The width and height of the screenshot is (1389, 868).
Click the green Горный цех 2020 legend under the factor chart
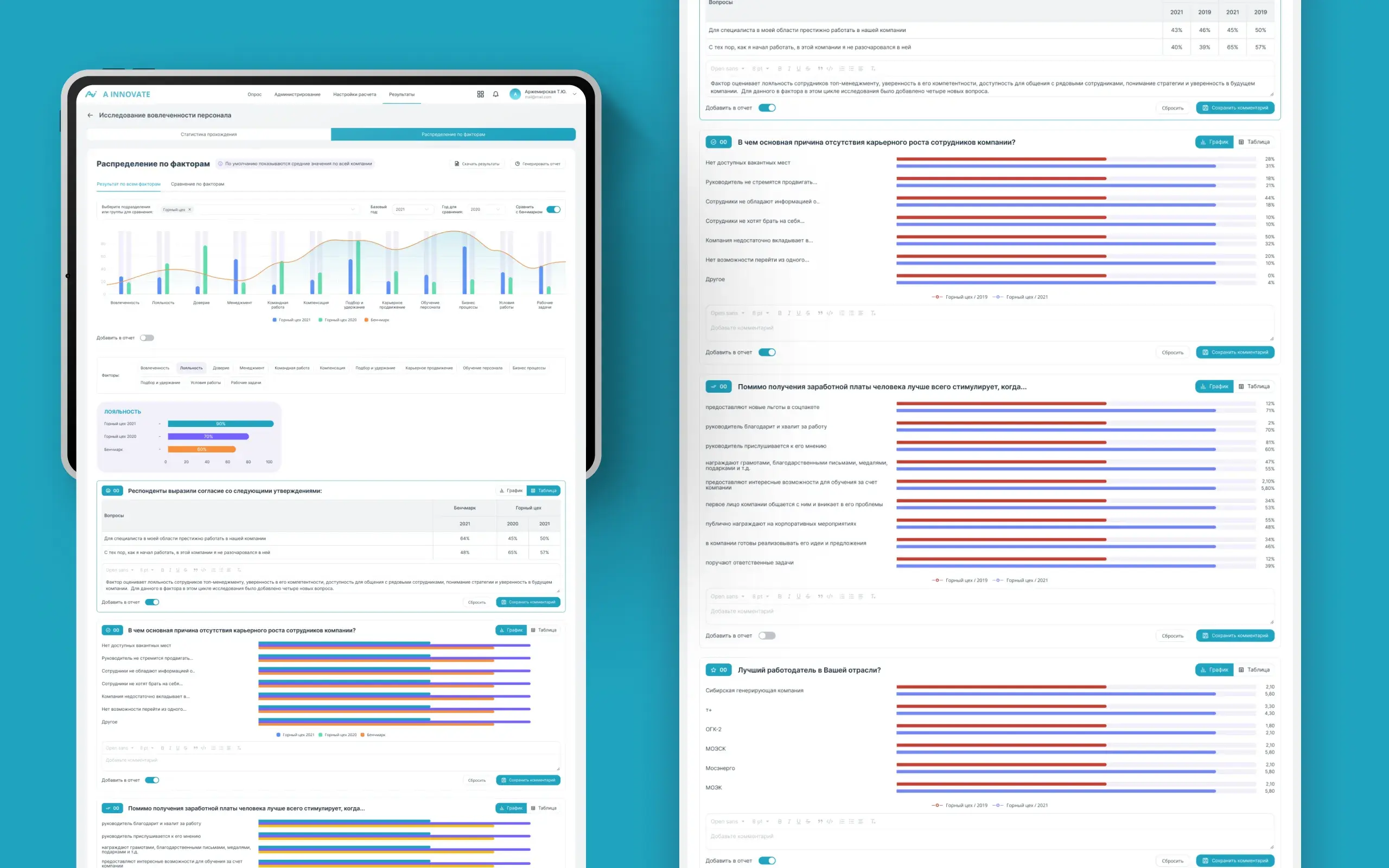(x=337, y=320)
